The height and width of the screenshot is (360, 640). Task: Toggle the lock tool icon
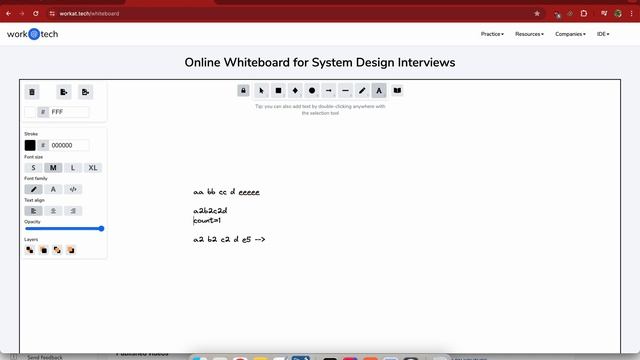(243, 91)
